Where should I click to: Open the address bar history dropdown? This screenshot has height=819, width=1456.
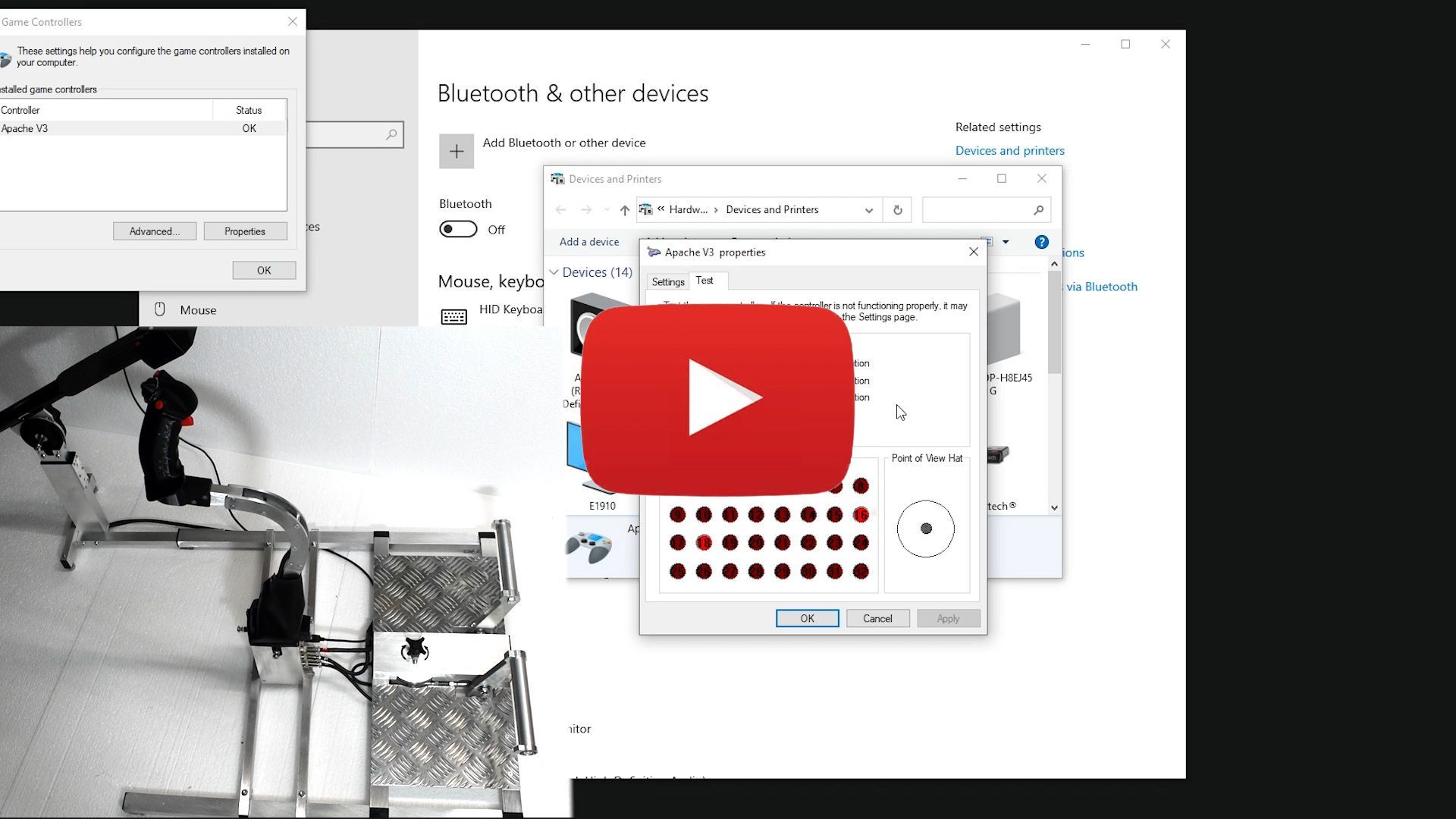[868, 210]
